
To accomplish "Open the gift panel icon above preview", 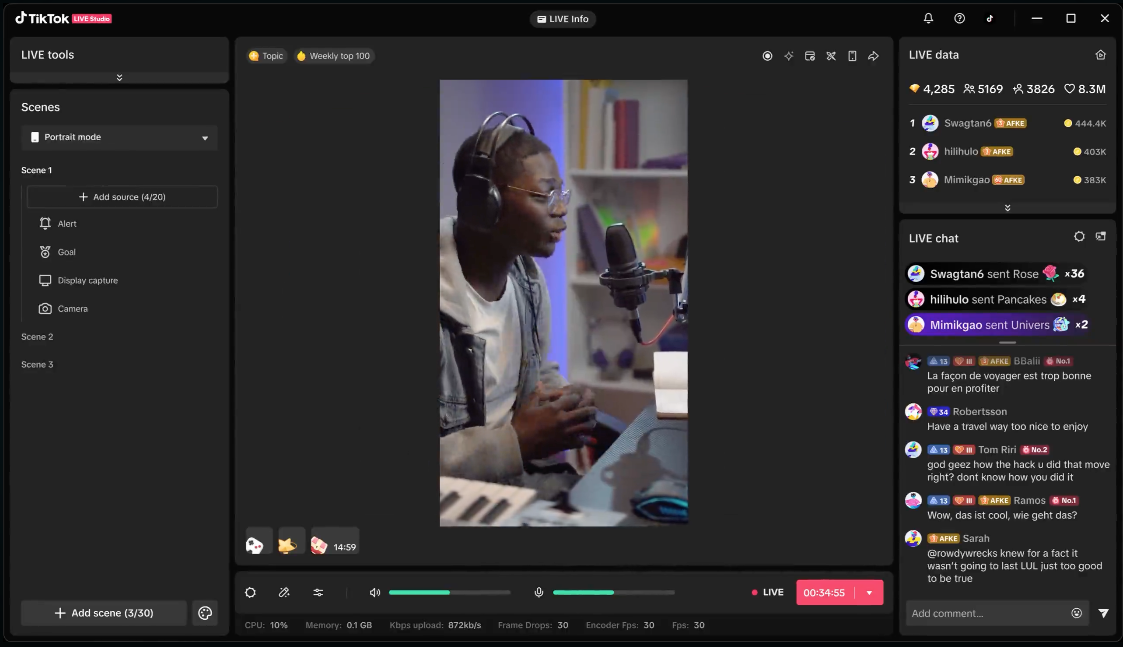I will point(810,56).
